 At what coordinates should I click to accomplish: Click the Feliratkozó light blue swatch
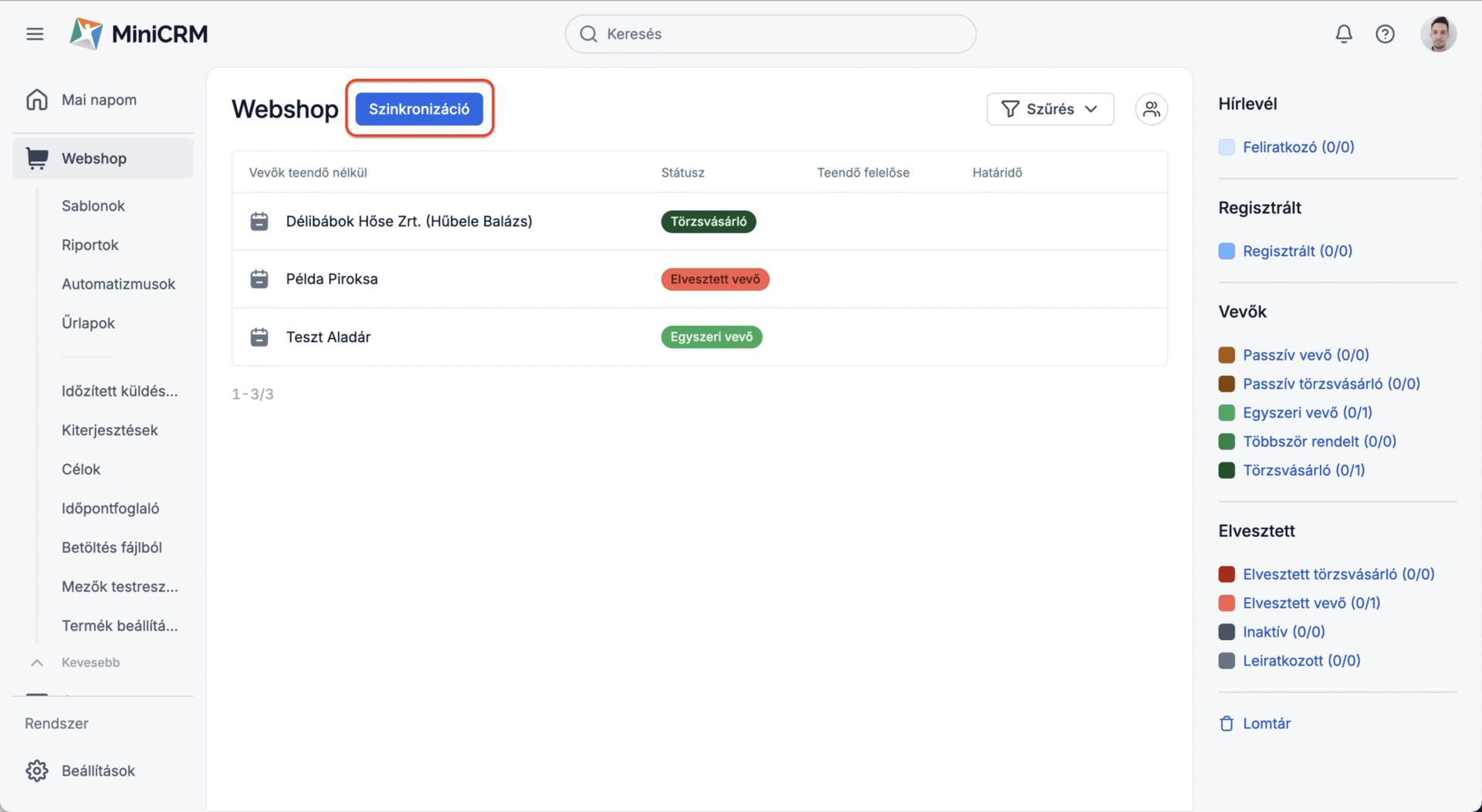click(x=1227, y=147)
